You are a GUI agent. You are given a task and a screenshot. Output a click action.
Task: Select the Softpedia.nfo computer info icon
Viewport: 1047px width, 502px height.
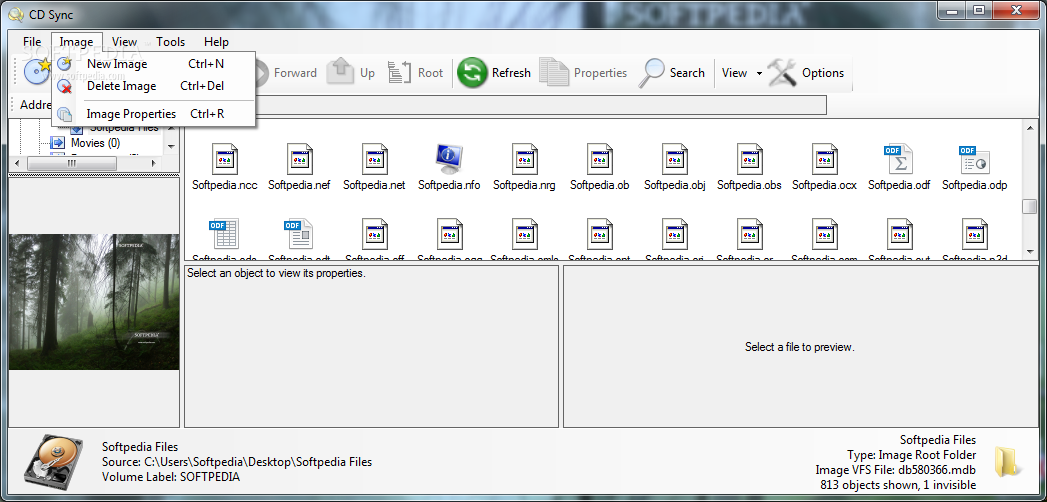449,159
